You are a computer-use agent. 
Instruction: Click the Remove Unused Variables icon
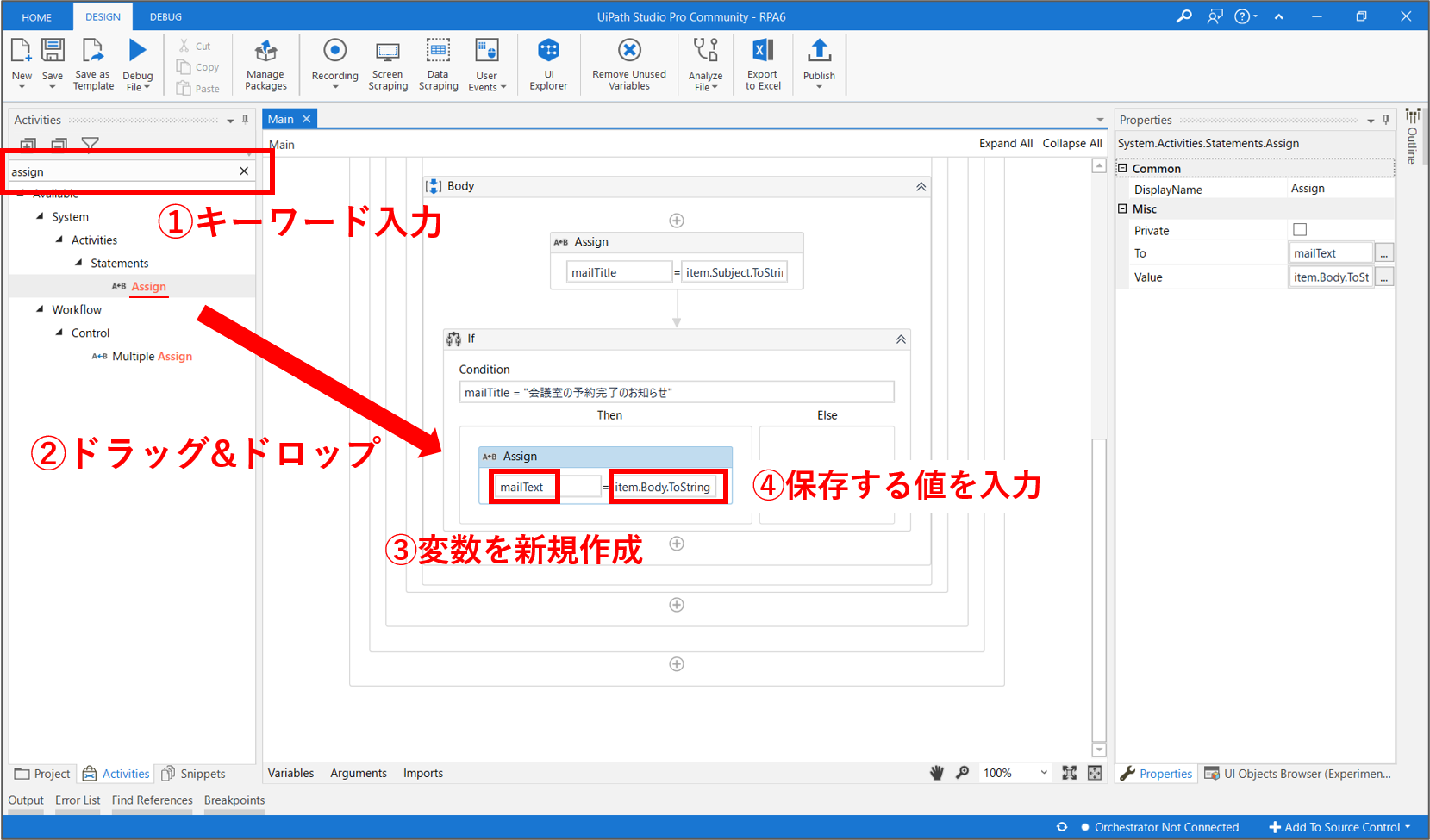click(629, 52)
